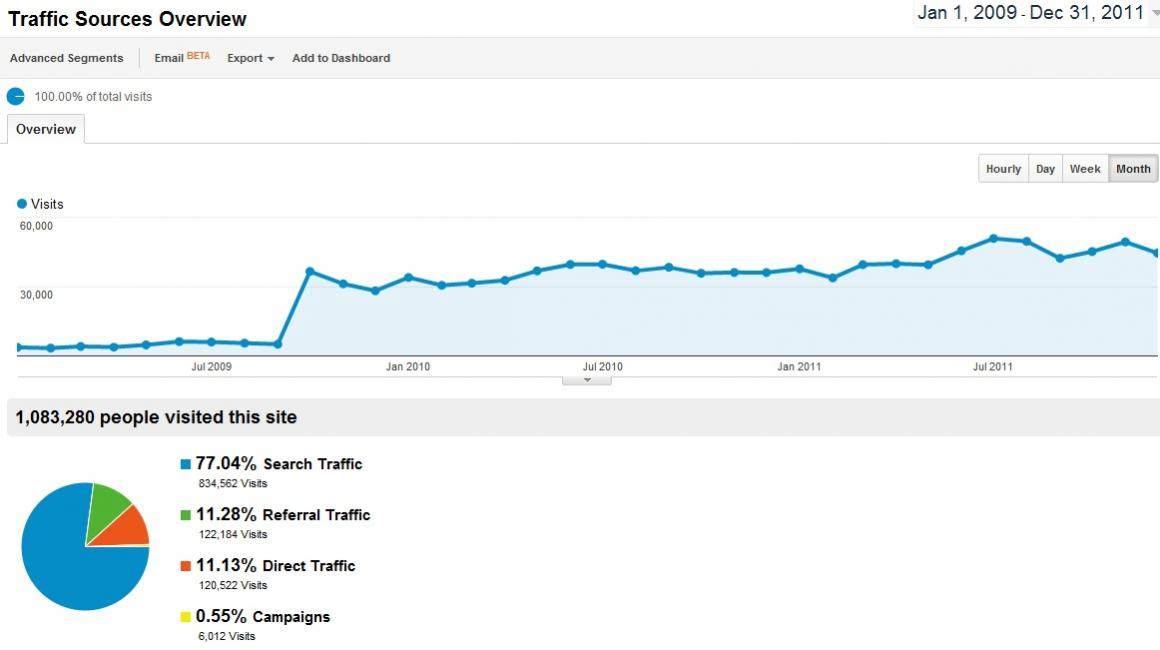Click the Jul 2010 axis label
The width and height of the screenshot is (1160, 650).
tap(602, 366)
